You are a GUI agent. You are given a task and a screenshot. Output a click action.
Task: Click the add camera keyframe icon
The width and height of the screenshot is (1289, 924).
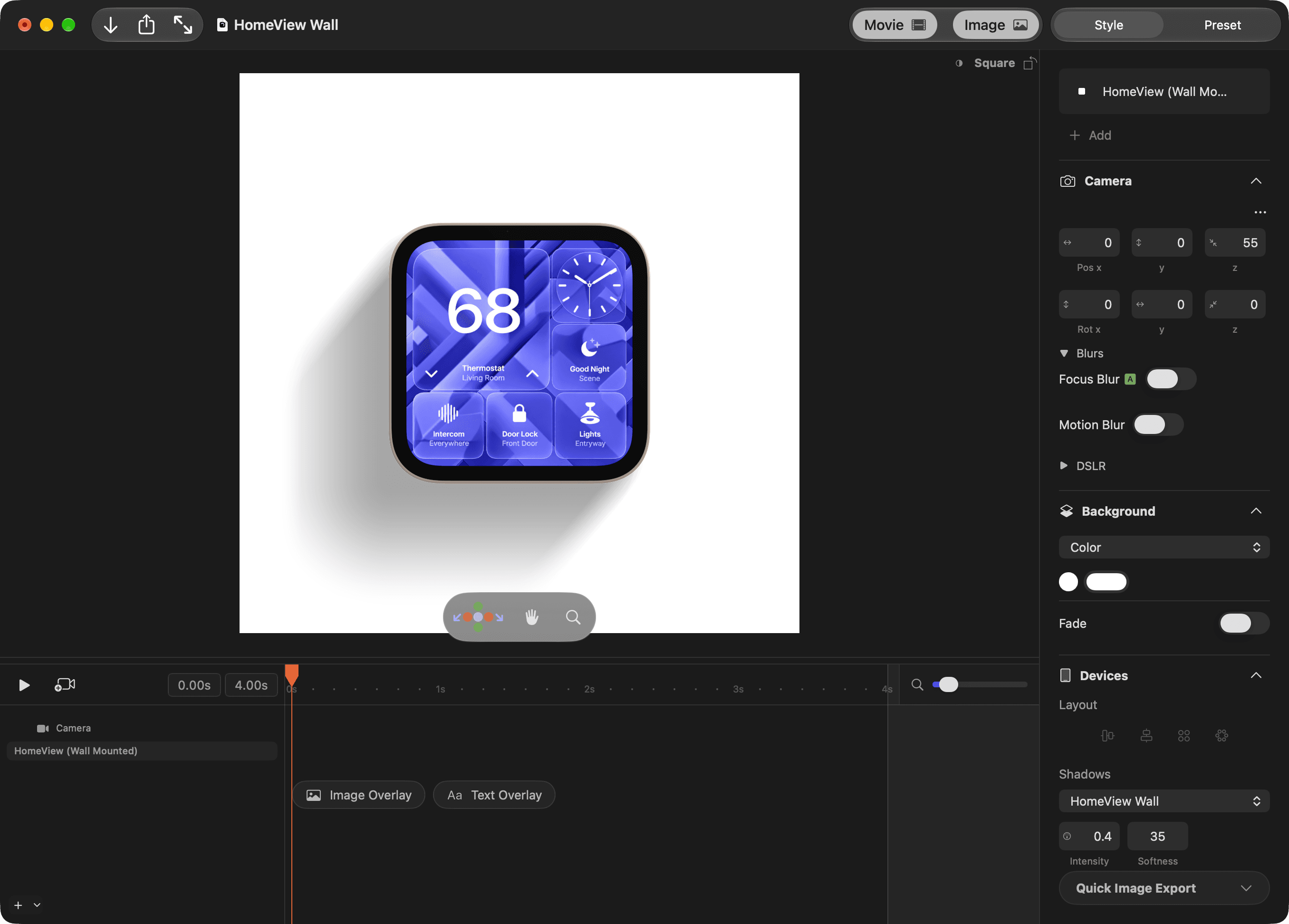click(65, 685)
